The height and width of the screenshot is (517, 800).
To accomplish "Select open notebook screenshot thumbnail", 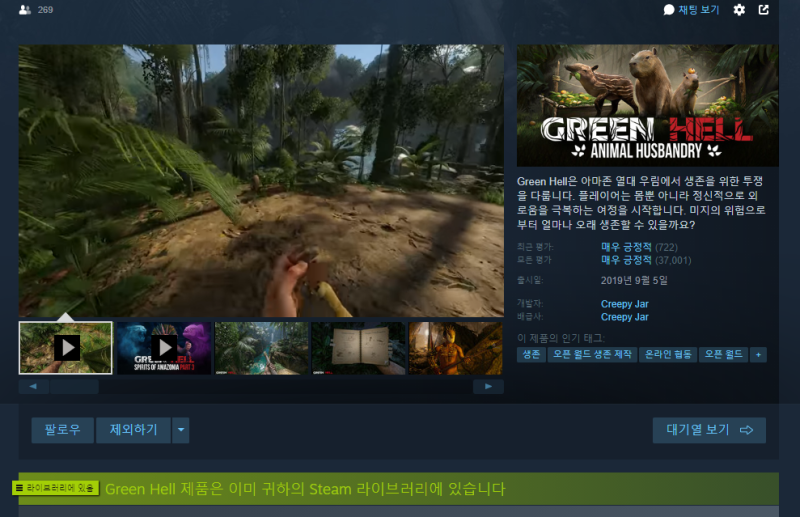I will tap(358, 348).
